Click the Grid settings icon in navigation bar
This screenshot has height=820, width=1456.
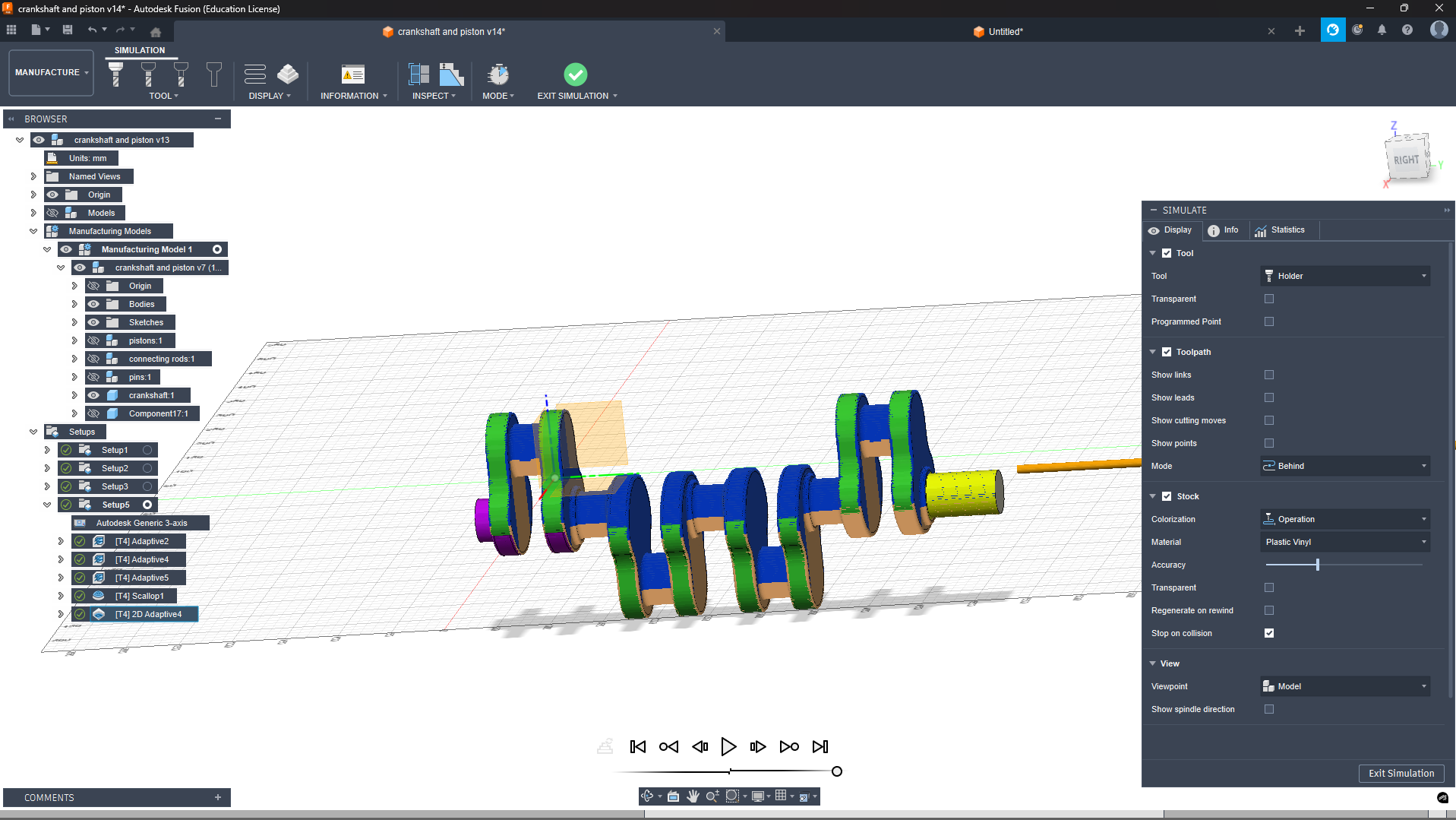tap(781, 796)
